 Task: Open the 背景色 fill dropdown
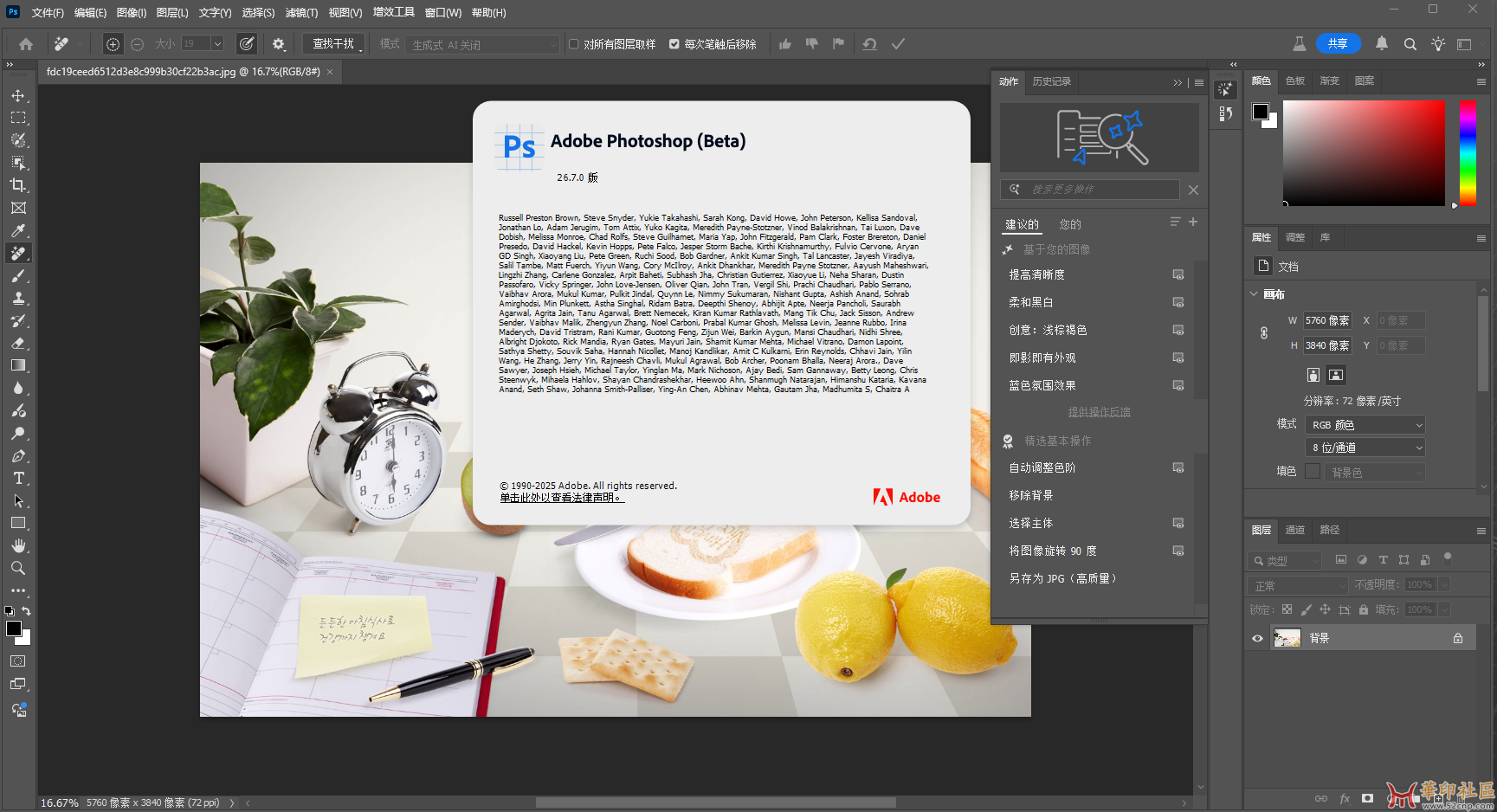[1375, 472]
